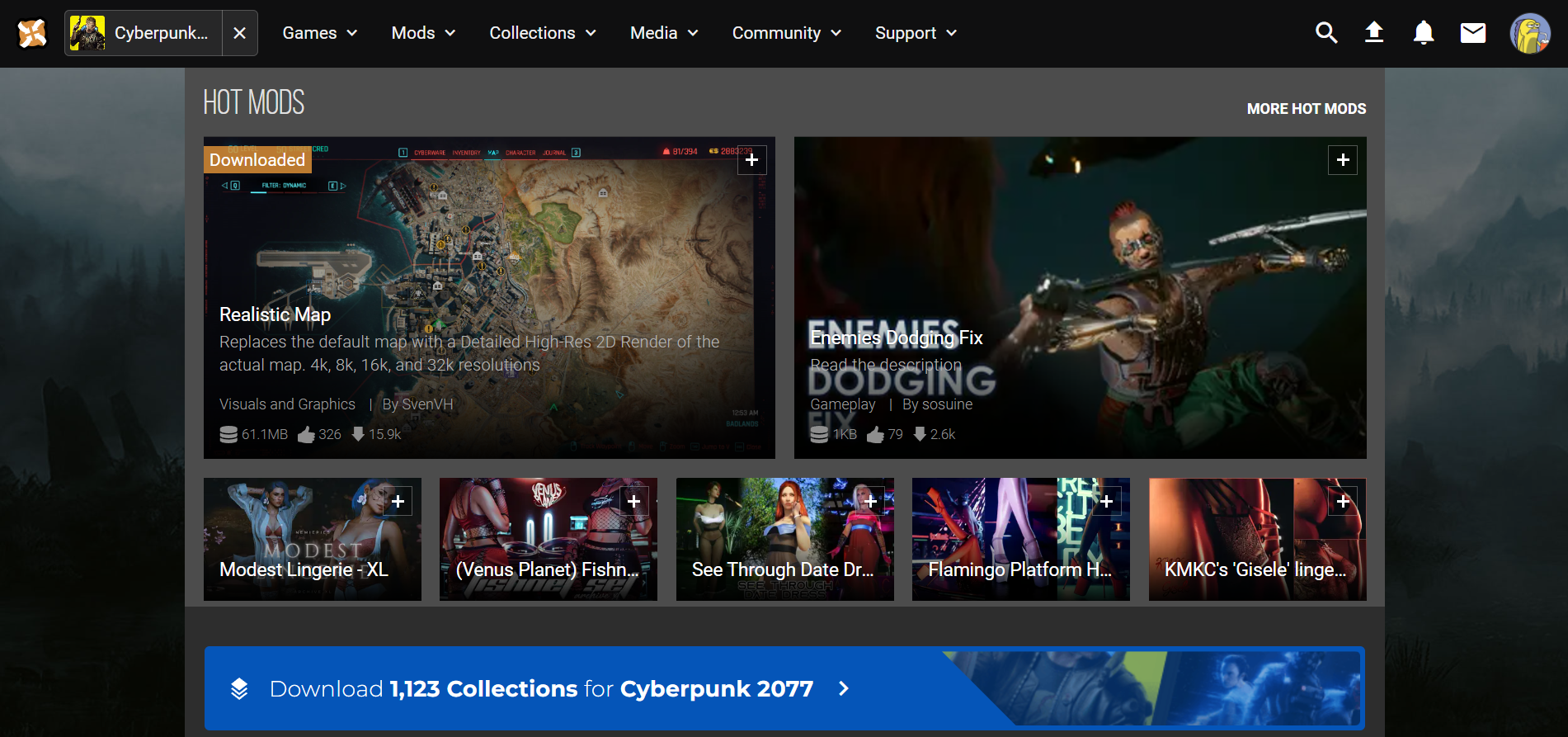1568x737 pixels.
Task: Click the Cyberpunk game icon in header
Action: pos(87,33)
